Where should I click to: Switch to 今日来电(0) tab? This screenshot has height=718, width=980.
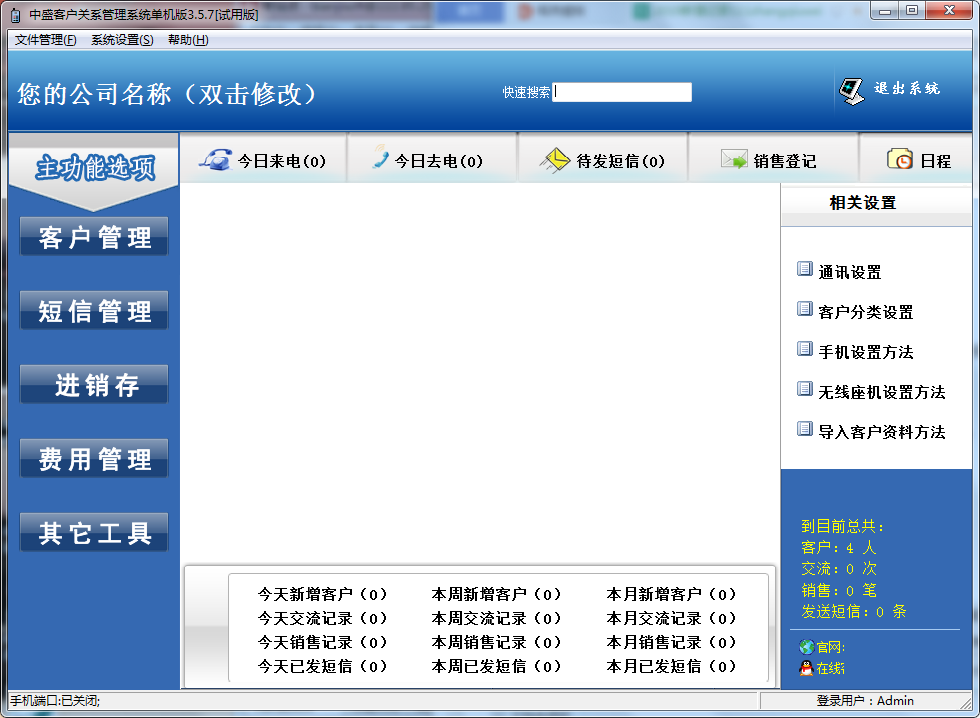pos(263,159)
